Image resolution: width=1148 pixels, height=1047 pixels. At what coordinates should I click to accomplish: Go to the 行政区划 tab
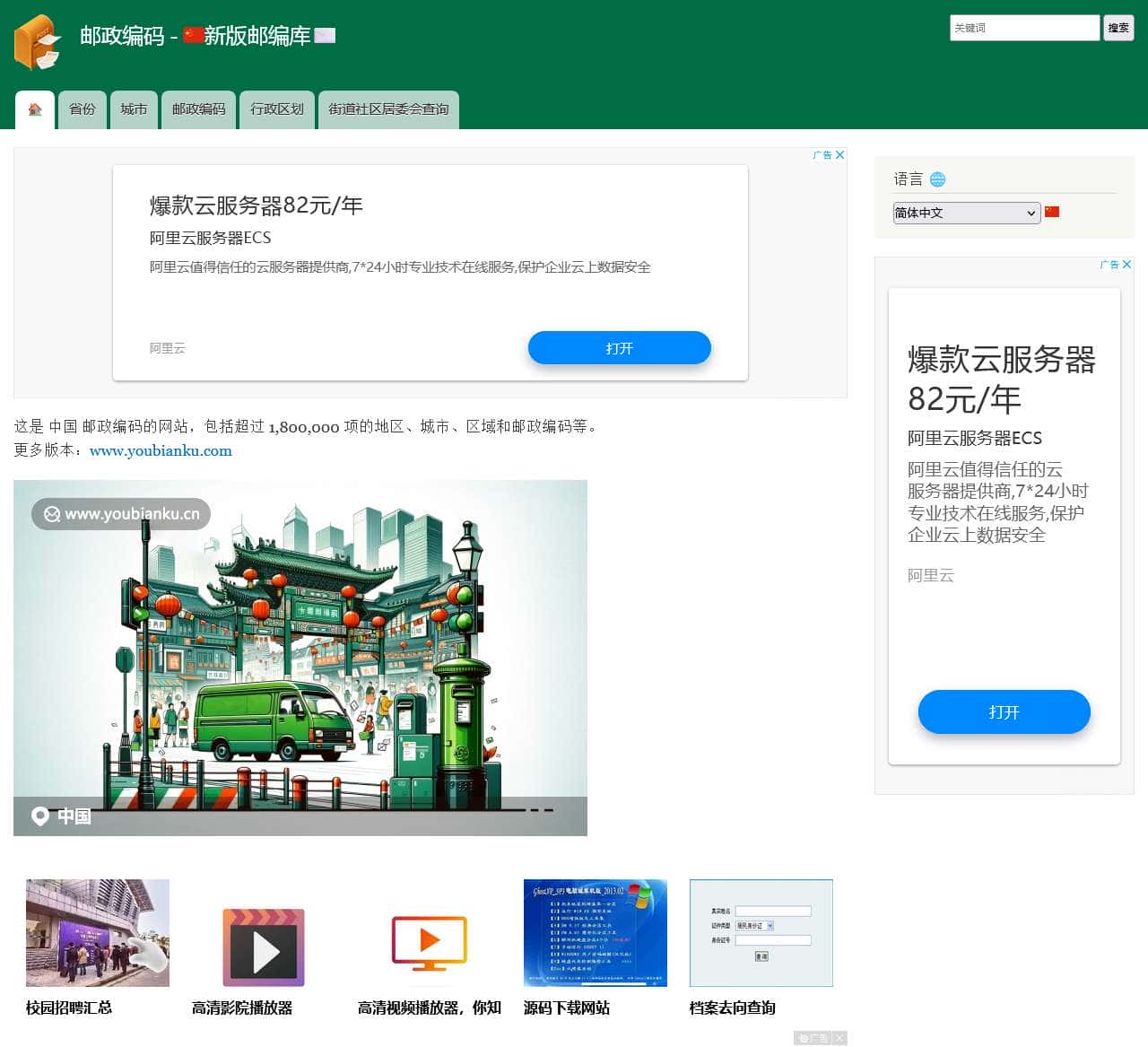point(277,109)
